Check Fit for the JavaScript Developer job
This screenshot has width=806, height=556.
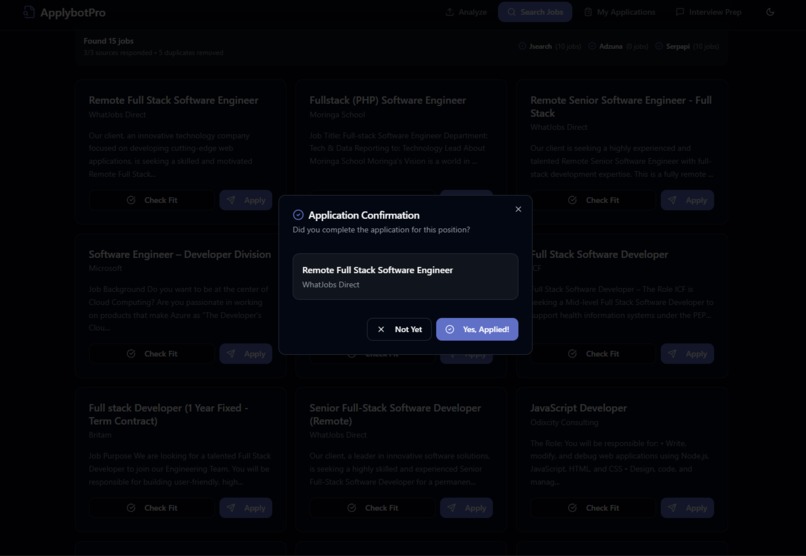[x=593, y=508]
